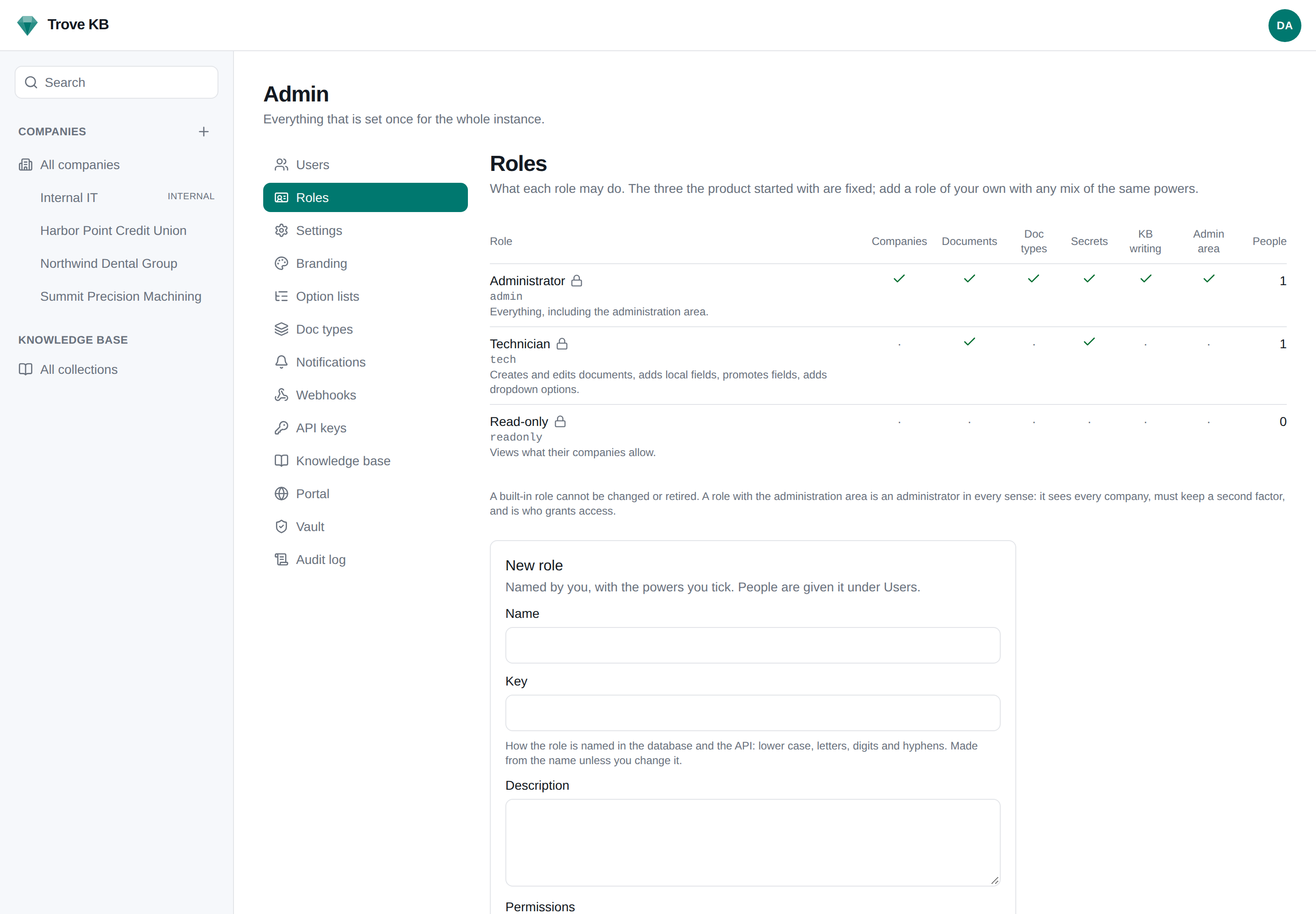Open Northwind Dental Group
The width and height of the screenshot is (1316, 914).
point(116,263)
